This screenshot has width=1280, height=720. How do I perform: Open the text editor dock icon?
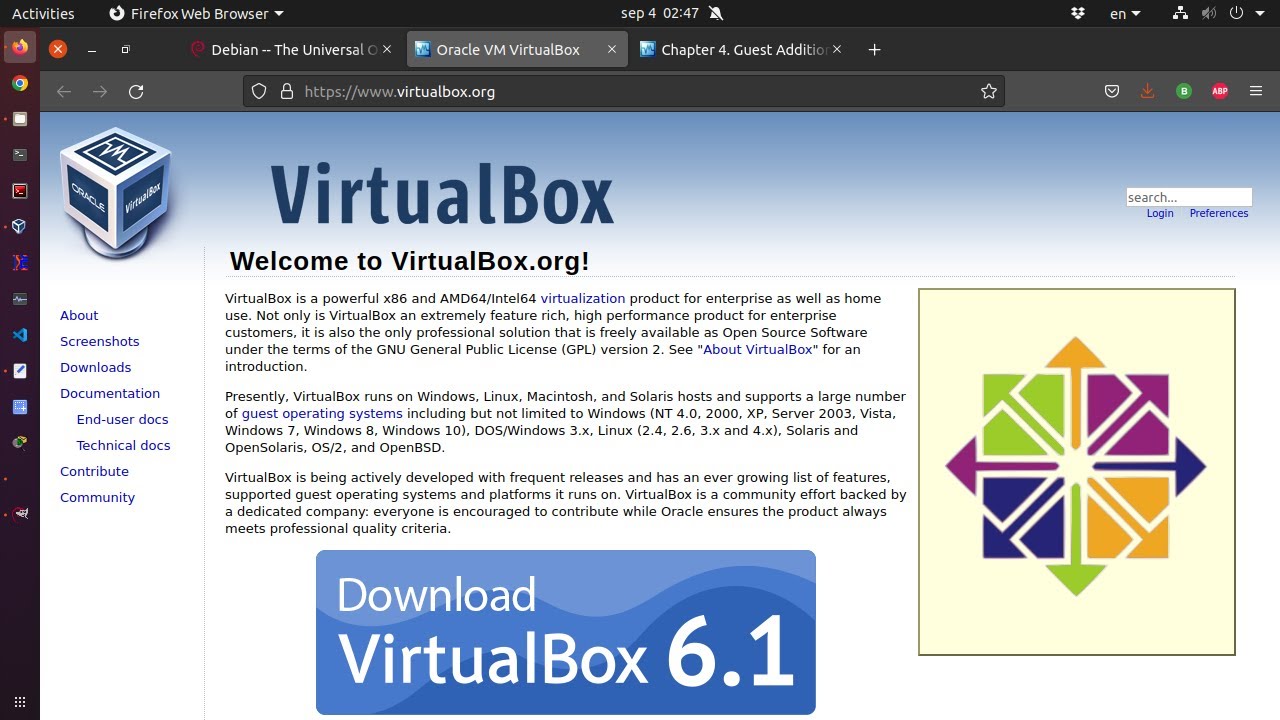pyautogui.click(x=20, y=371)
